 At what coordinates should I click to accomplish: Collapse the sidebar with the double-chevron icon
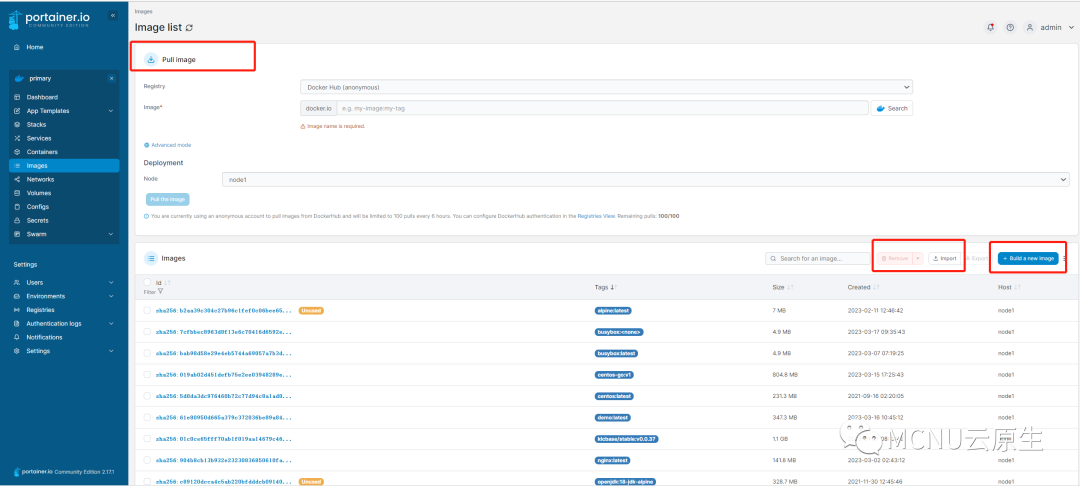click(x=114, y=16)
